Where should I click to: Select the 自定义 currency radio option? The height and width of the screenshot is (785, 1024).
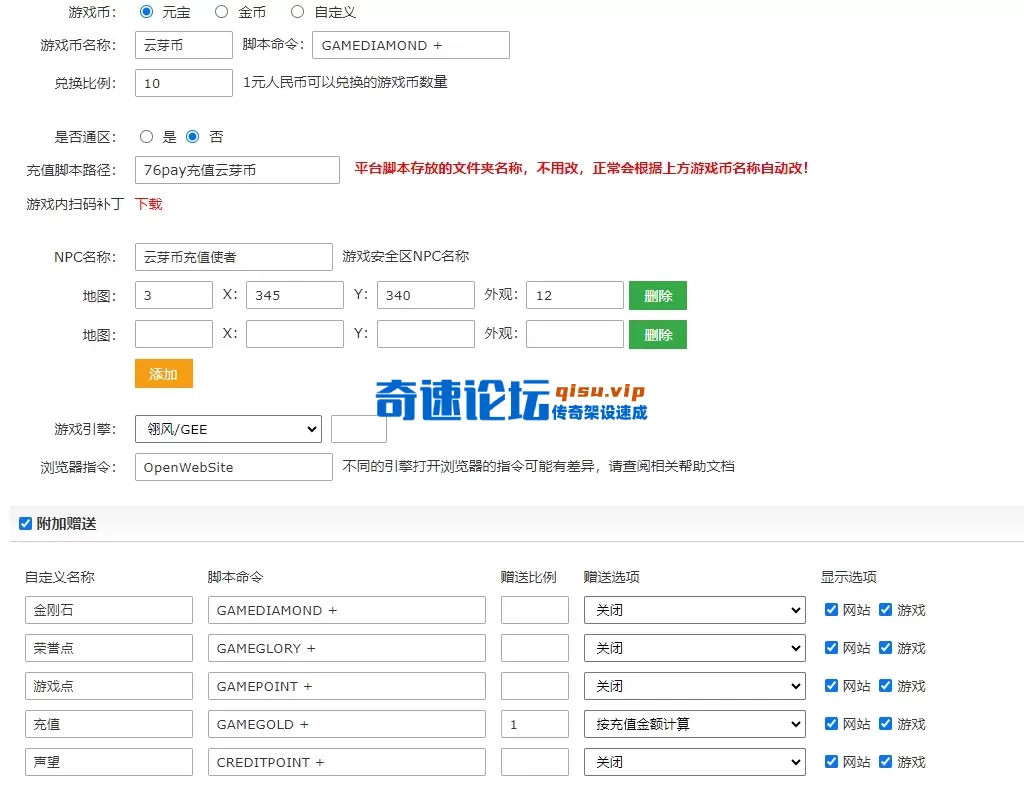297,12
